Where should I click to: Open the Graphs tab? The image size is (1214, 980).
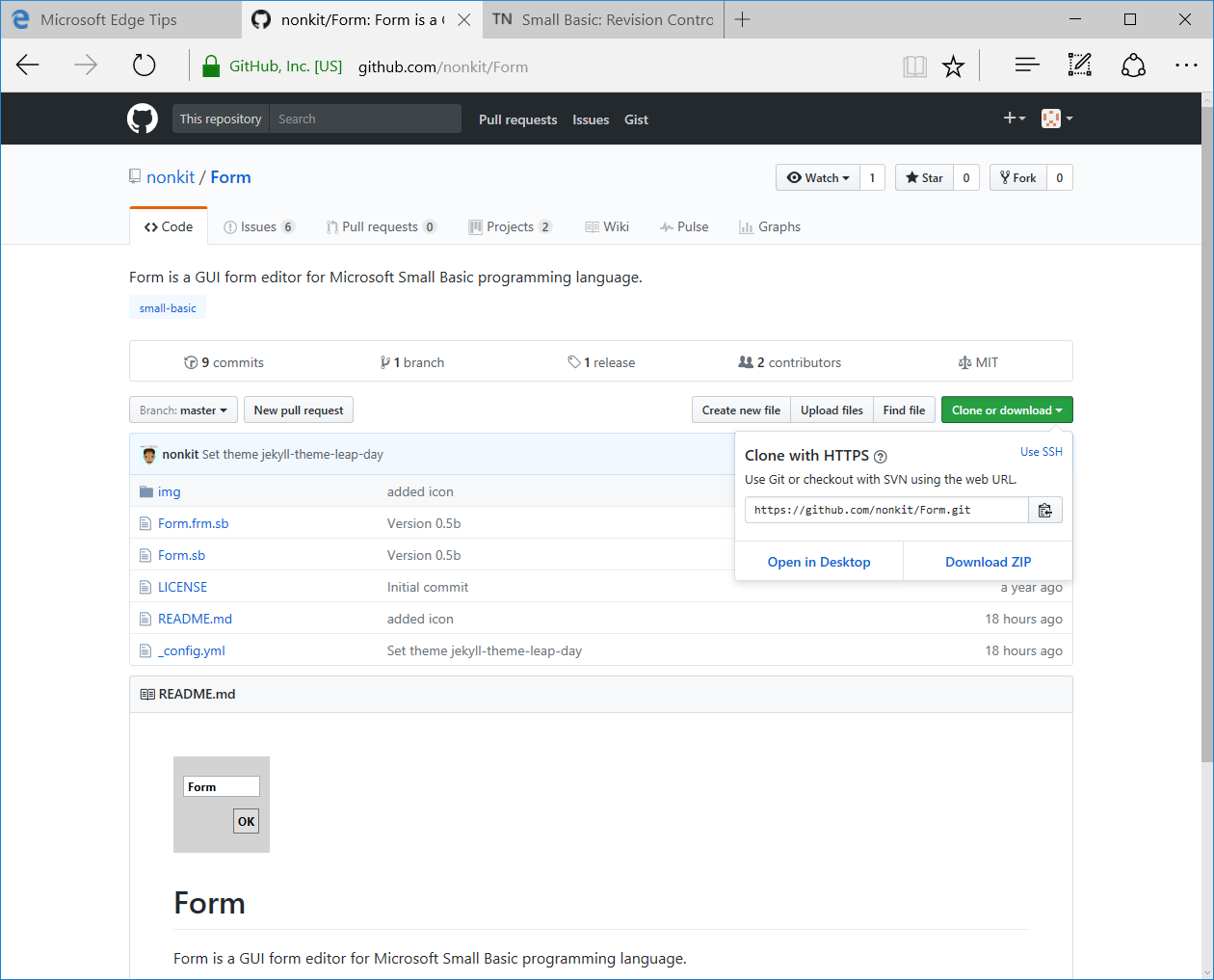tap(770, 226)
